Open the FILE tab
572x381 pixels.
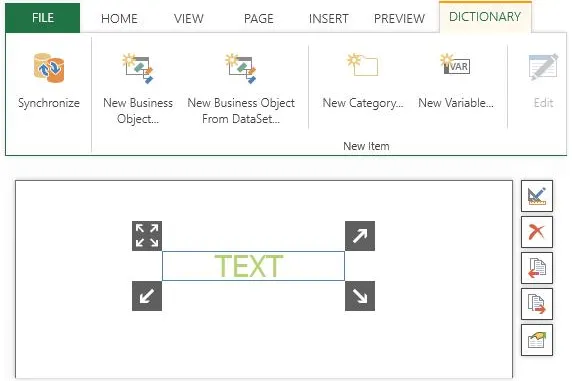[43, 18]
